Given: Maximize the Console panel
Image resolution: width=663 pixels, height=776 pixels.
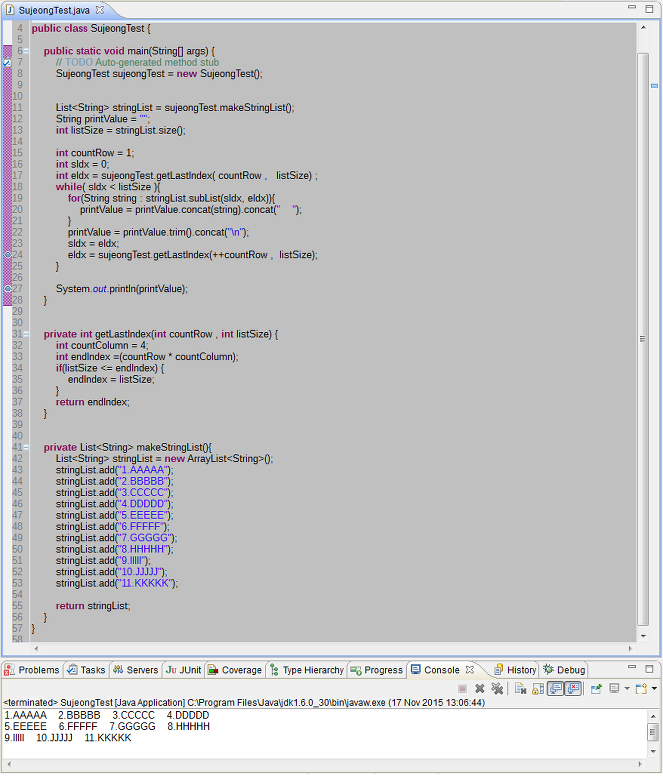Looking at the screenshot, I should (x=650, y=669).
